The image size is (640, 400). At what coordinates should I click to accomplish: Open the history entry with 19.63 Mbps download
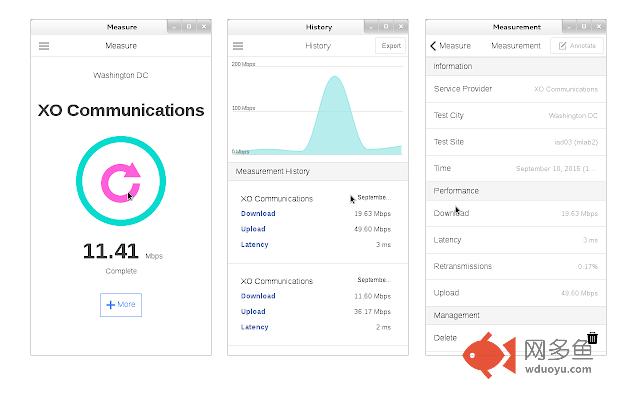pyautogui.click(x=318, y=222)
